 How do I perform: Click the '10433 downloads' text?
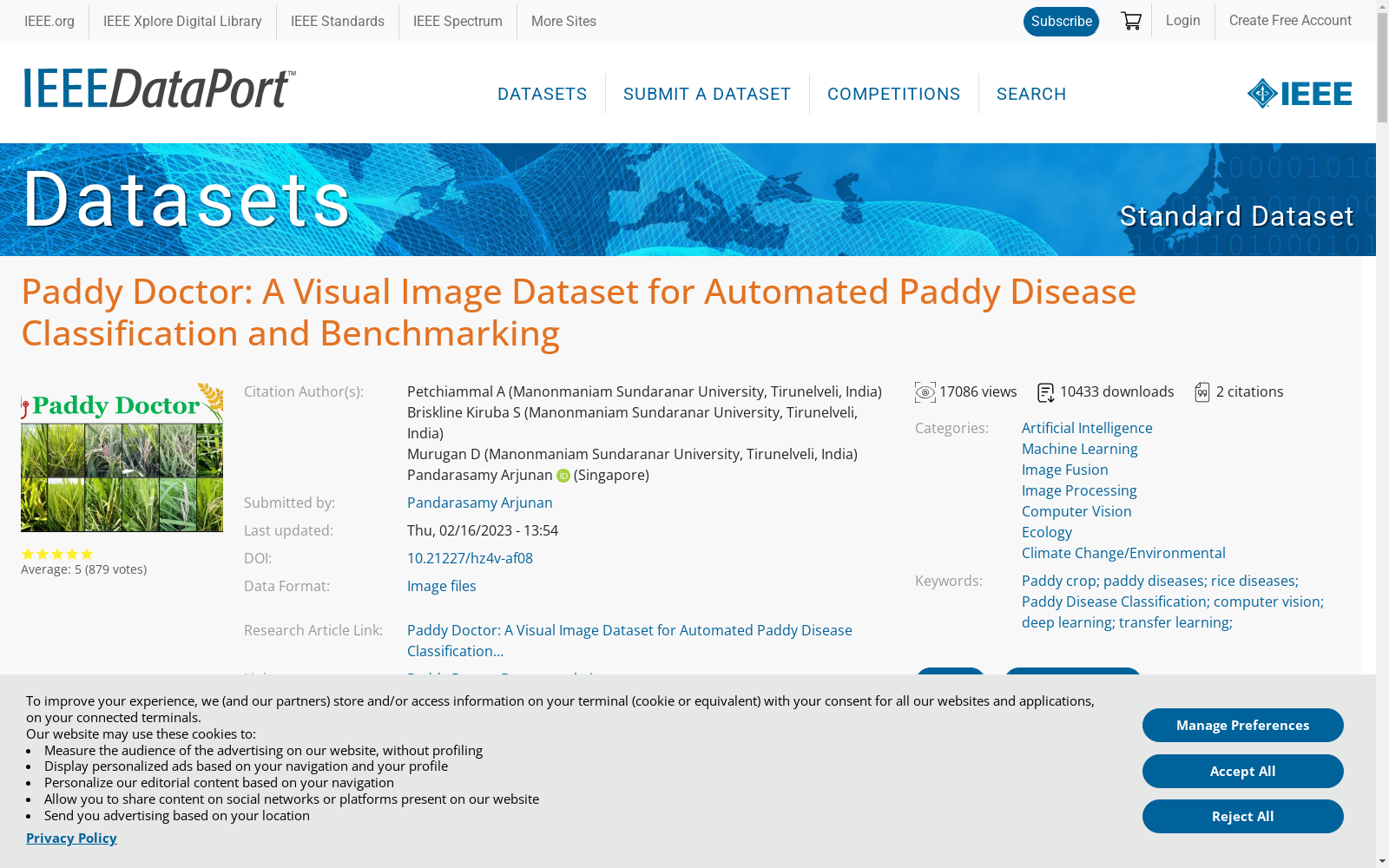[x=1116, y=392]
